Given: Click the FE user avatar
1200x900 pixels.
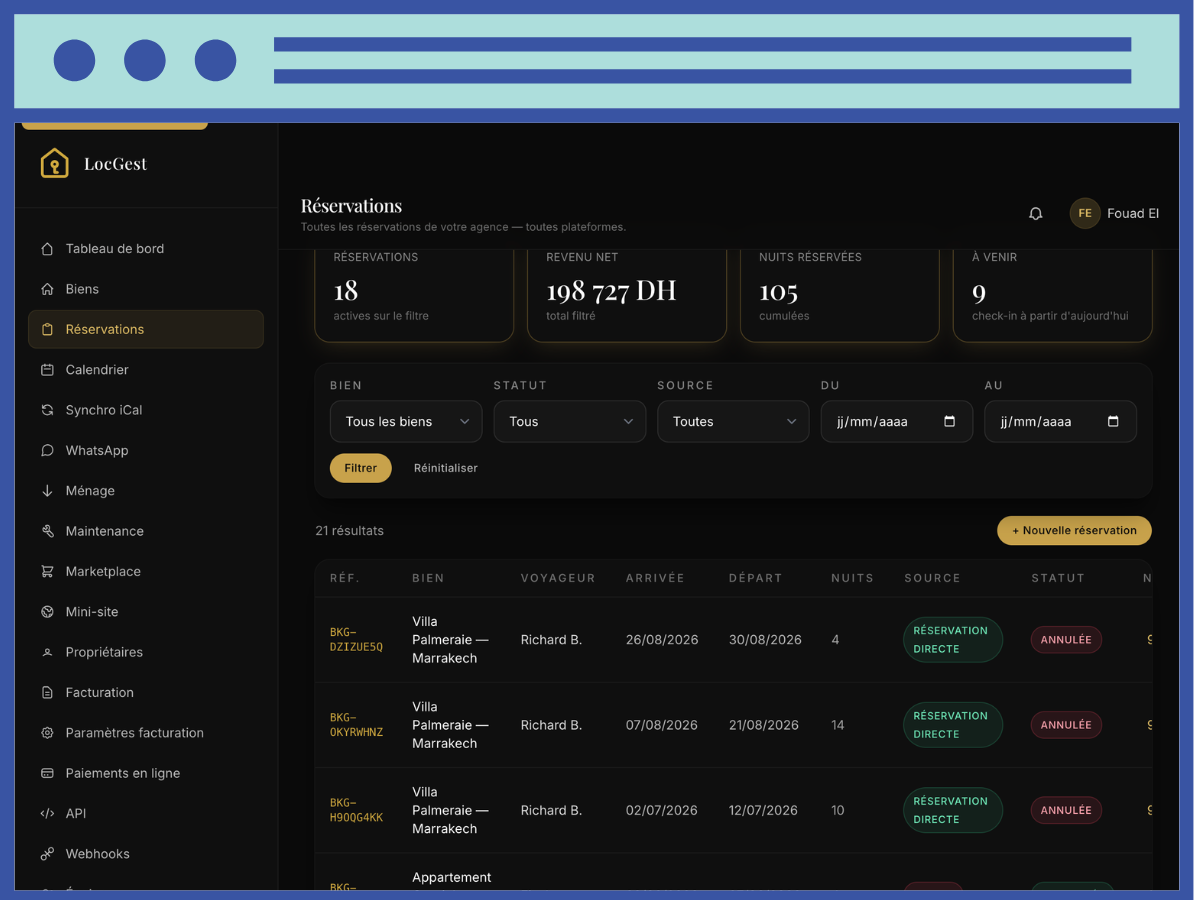Looking at the screenshot, I should pos(1085,213).
